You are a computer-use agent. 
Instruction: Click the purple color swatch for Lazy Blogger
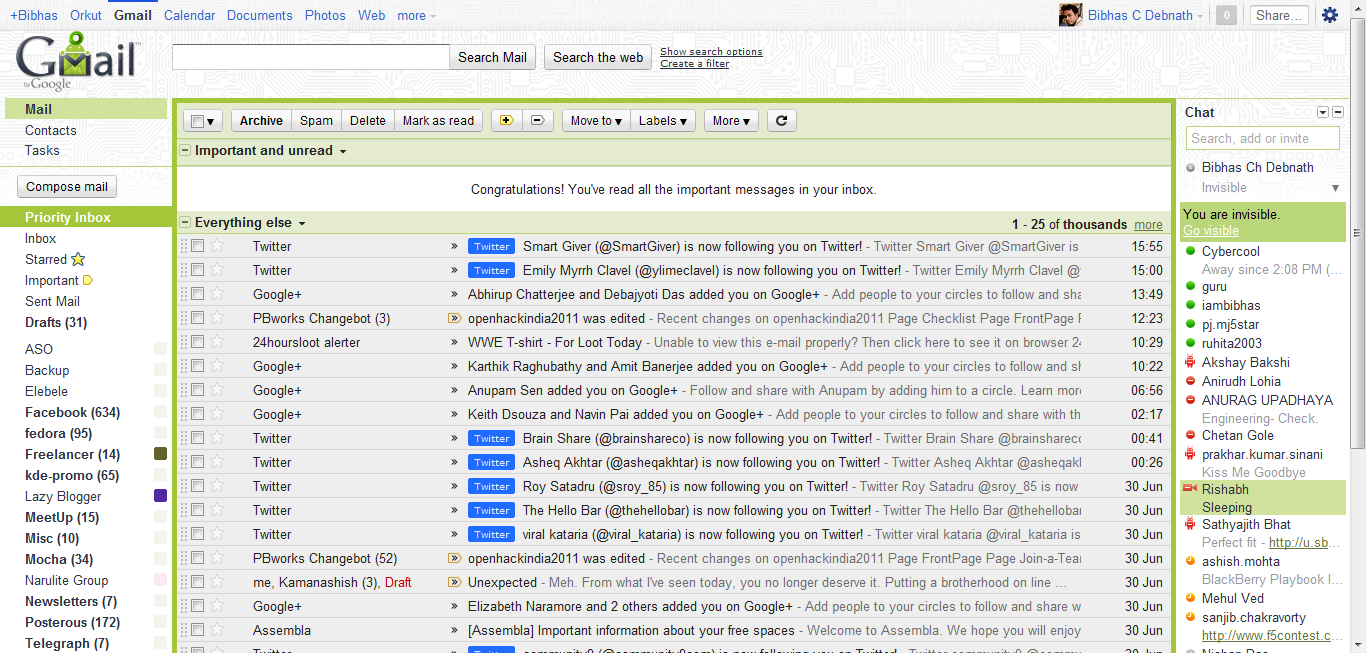coord(160,496)
